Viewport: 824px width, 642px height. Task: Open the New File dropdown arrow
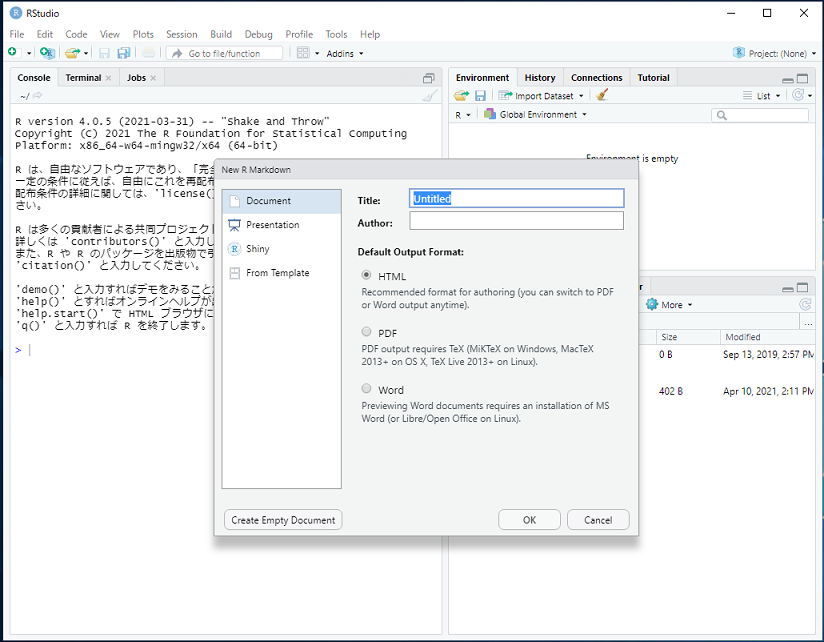point(29,53)
